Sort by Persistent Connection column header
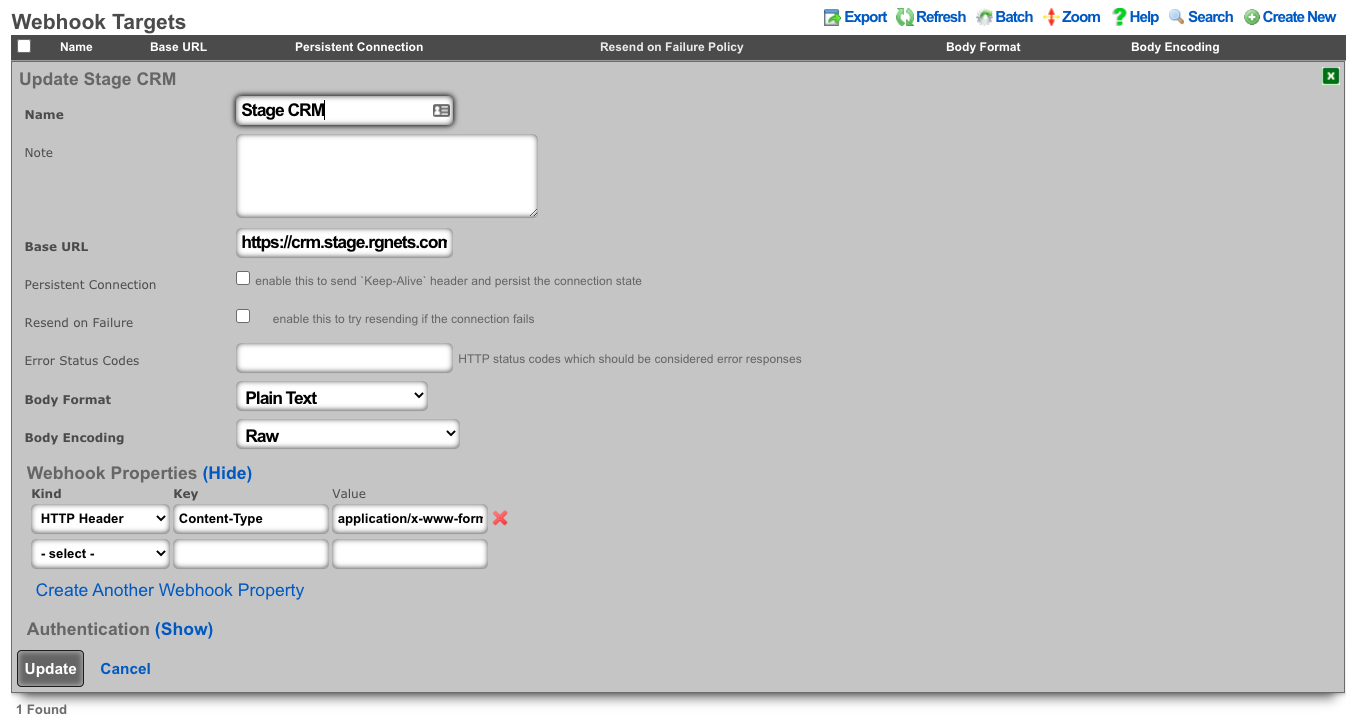Screen dimensions: 1358x721 coord(359,47)
